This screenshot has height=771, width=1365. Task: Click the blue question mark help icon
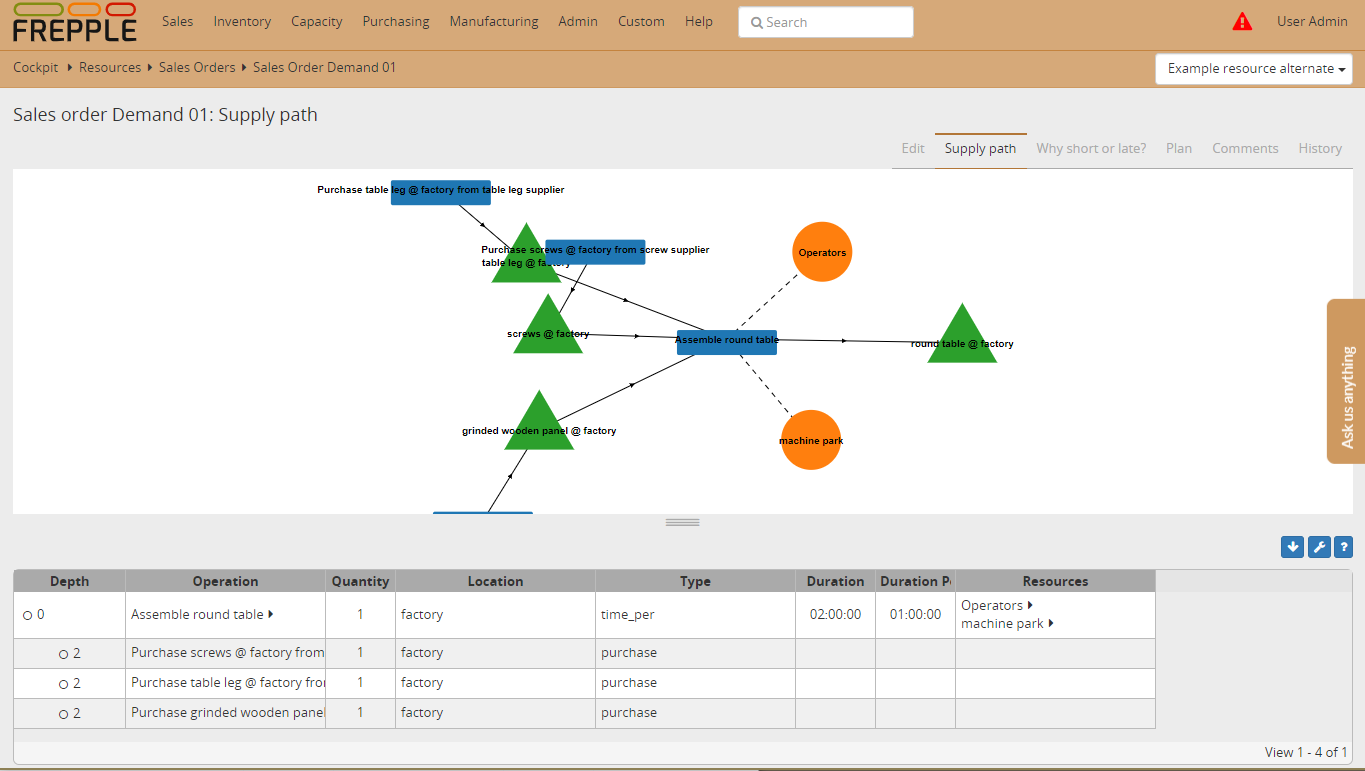pos(1343,547)
